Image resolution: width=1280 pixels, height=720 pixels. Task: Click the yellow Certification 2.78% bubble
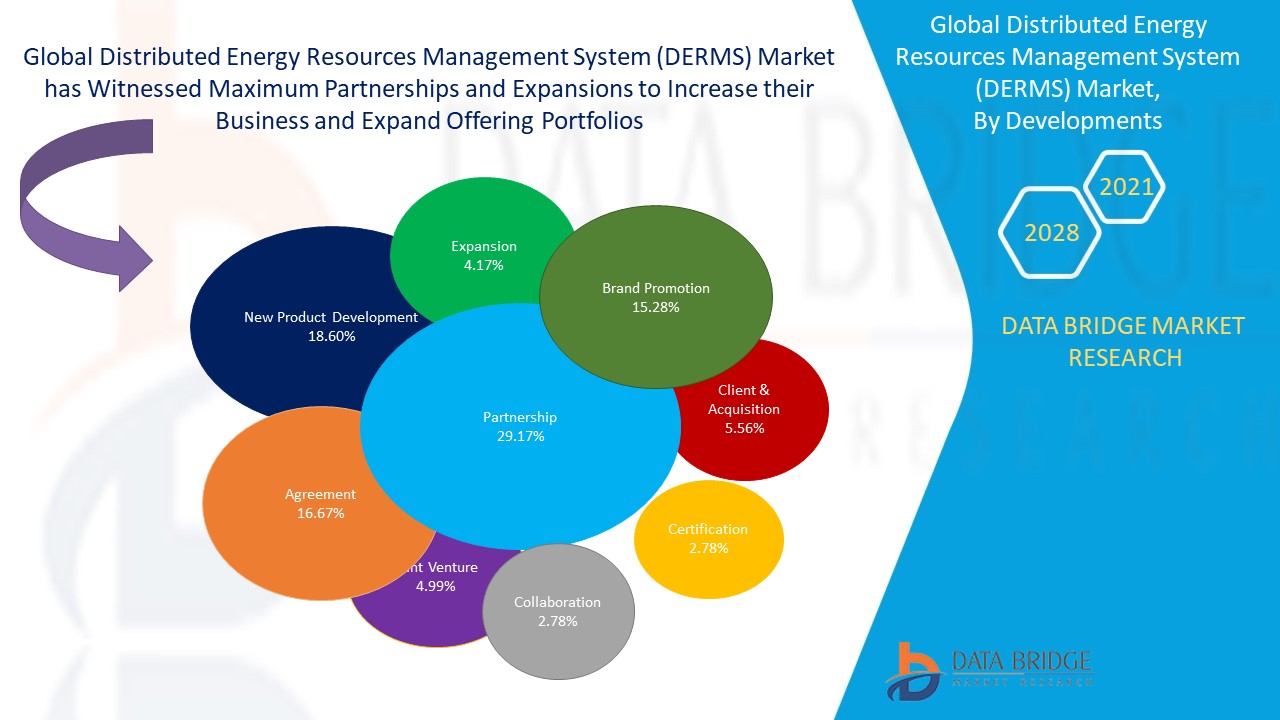point(708,539)
